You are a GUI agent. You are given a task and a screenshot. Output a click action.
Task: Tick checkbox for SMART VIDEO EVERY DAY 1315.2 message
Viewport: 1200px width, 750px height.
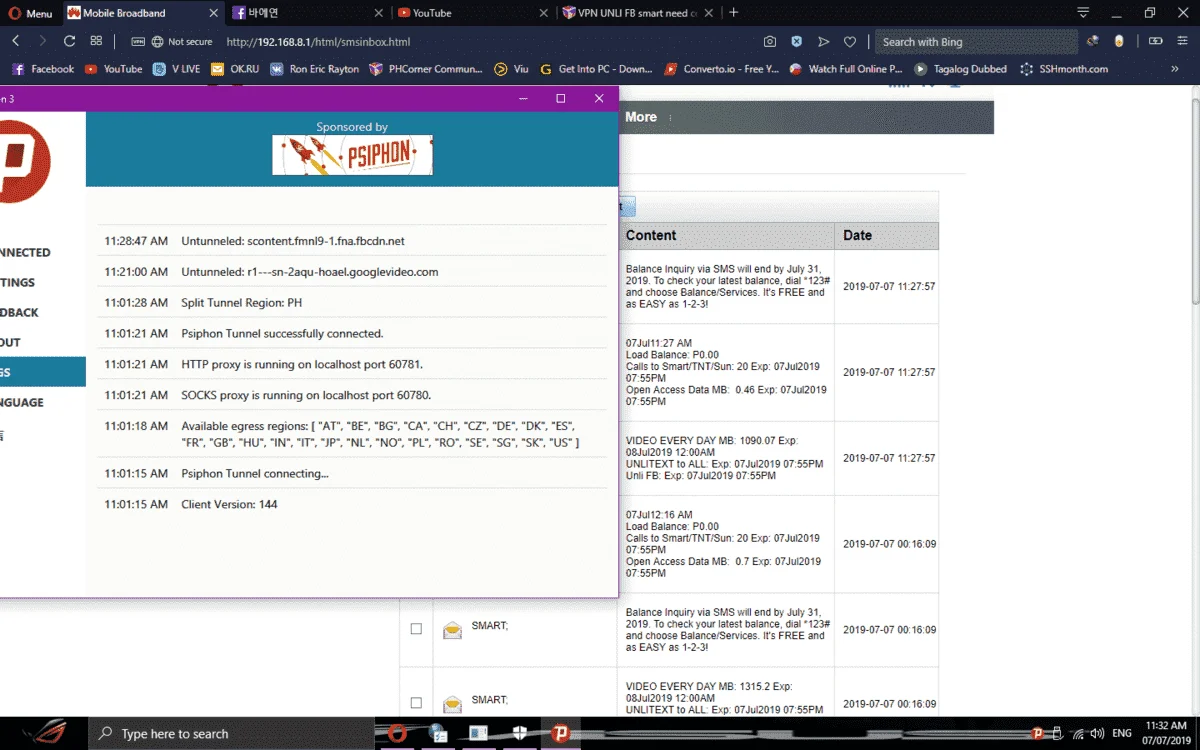click(416, 703)
